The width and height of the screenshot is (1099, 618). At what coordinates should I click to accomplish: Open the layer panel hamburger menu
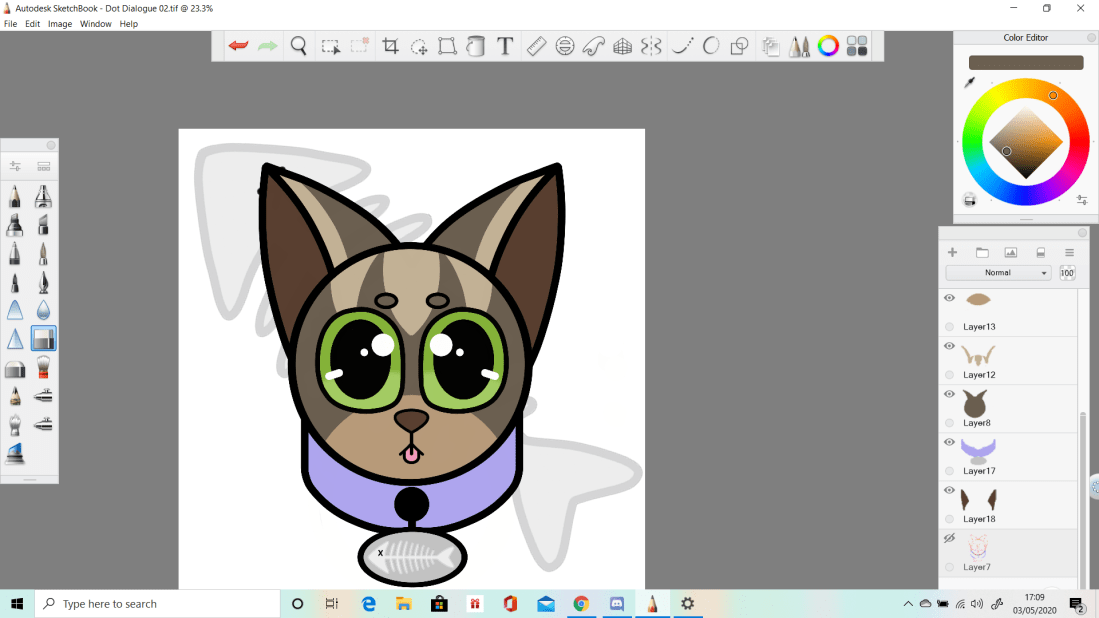pyautogui.click(x=1069, y=253)
